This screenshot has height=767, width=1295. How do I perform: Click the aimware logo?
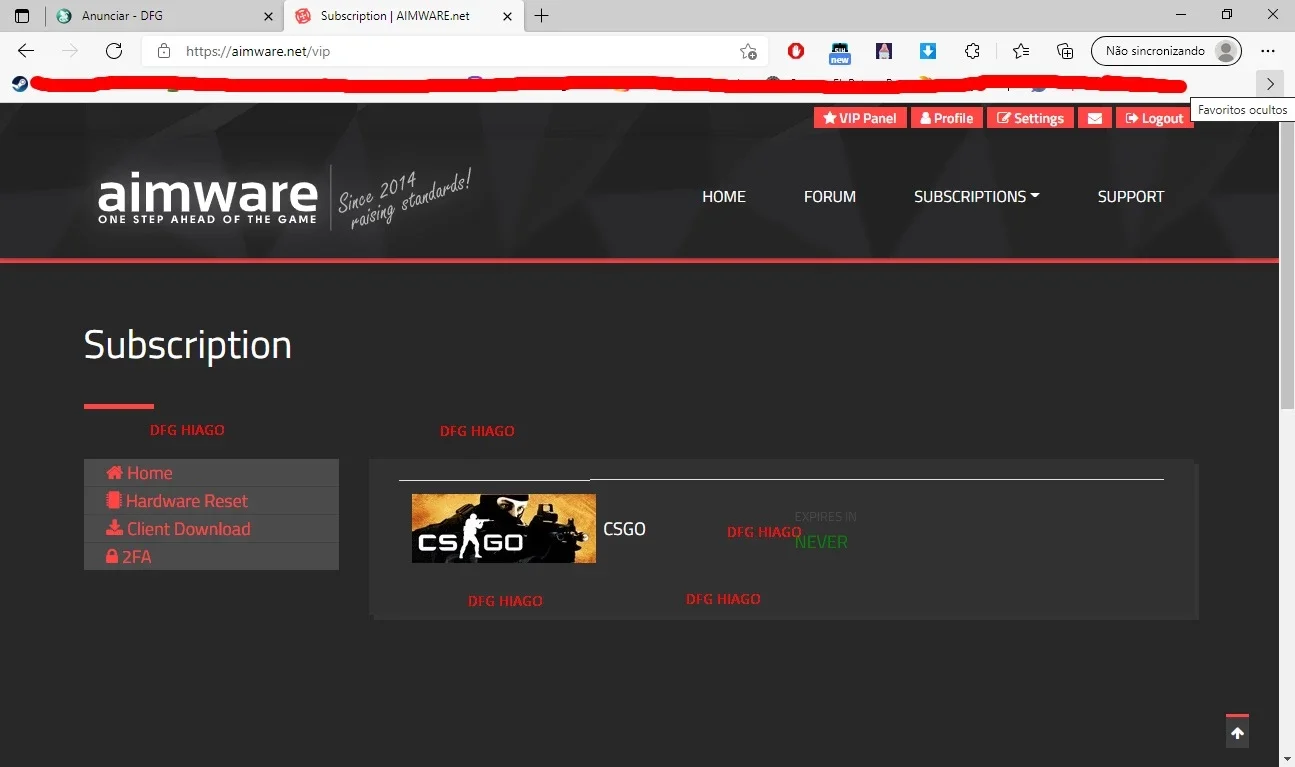coord(207,197)
